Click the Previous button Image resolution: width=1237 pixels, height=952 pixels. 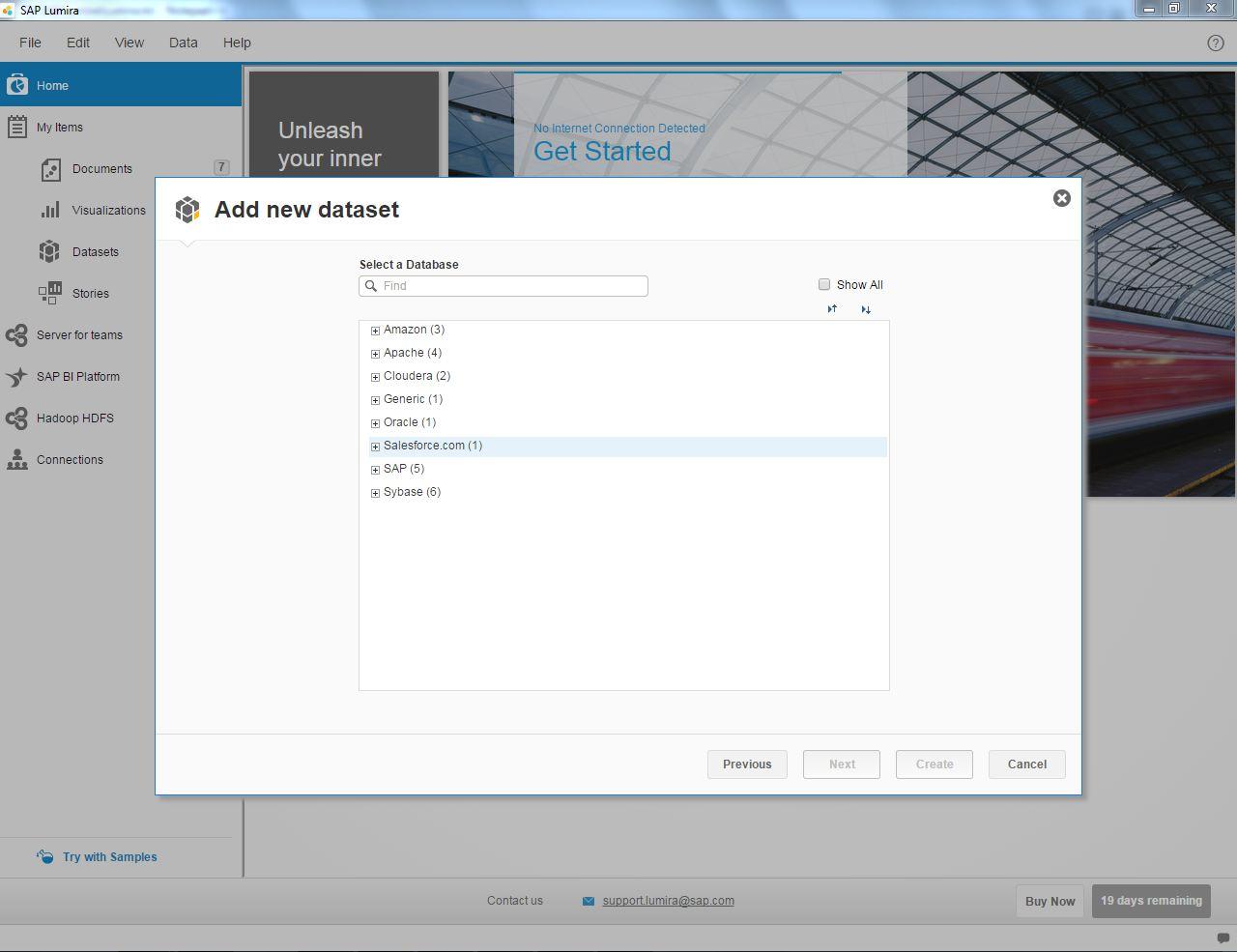coord(747,764)
